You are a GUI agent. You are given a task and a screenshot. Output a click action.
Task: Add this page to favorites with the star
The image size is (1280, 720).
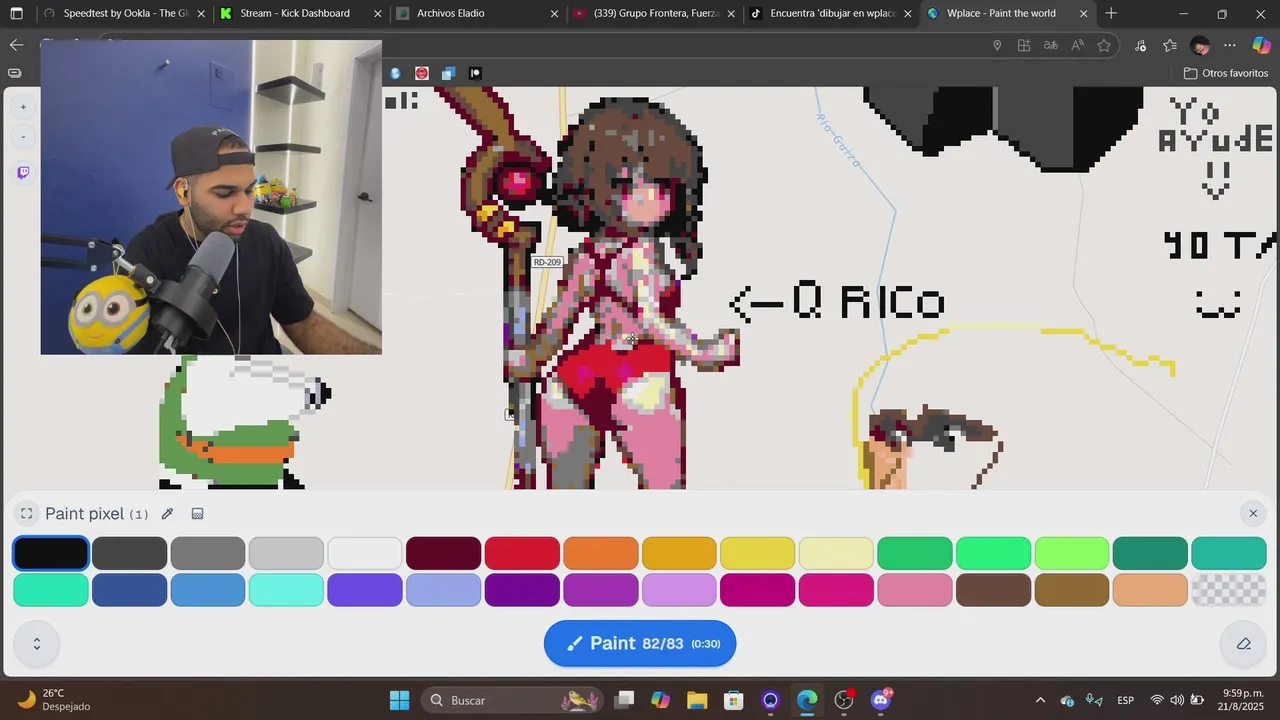(1104, 45)
